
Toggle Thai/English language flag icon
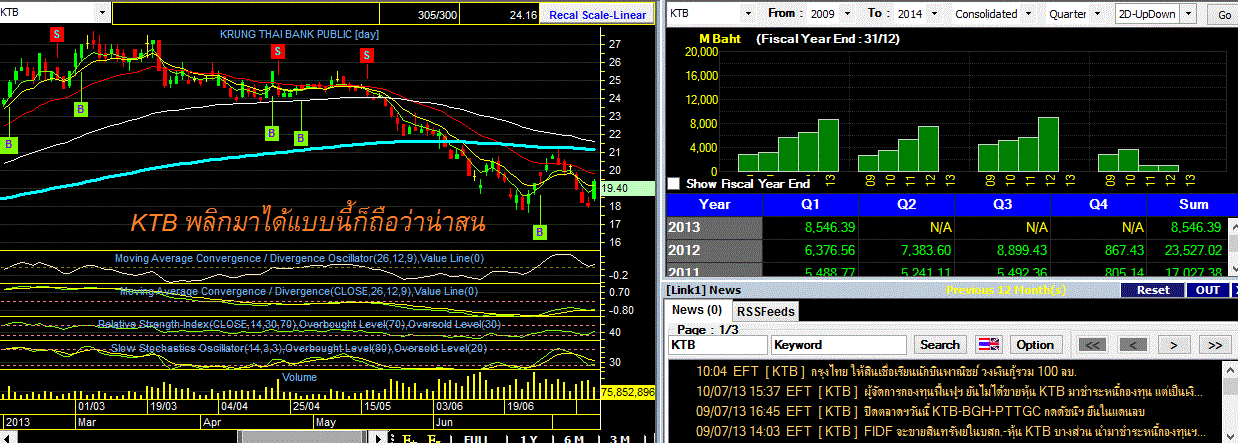(988, 344)
